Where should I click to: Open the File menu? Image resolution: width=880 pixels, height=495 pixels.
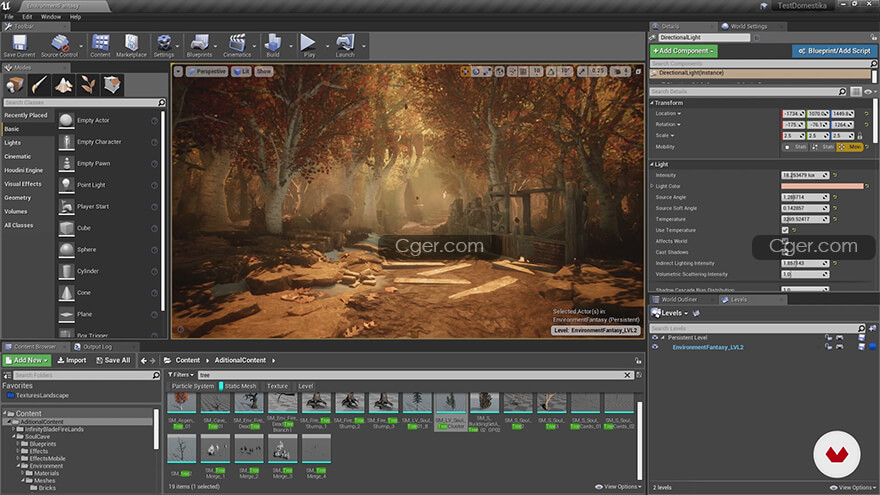[9, 17]
